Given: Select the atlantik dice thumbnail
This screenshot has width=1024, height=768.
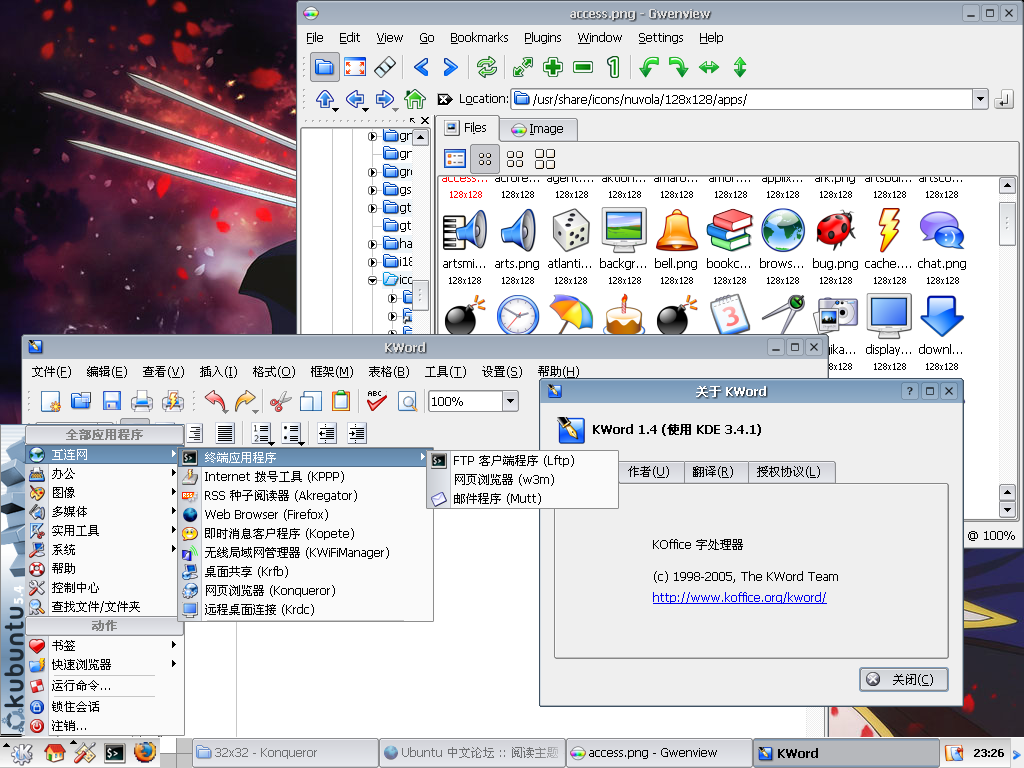Looking at the screenshot, I should point(571,230).
